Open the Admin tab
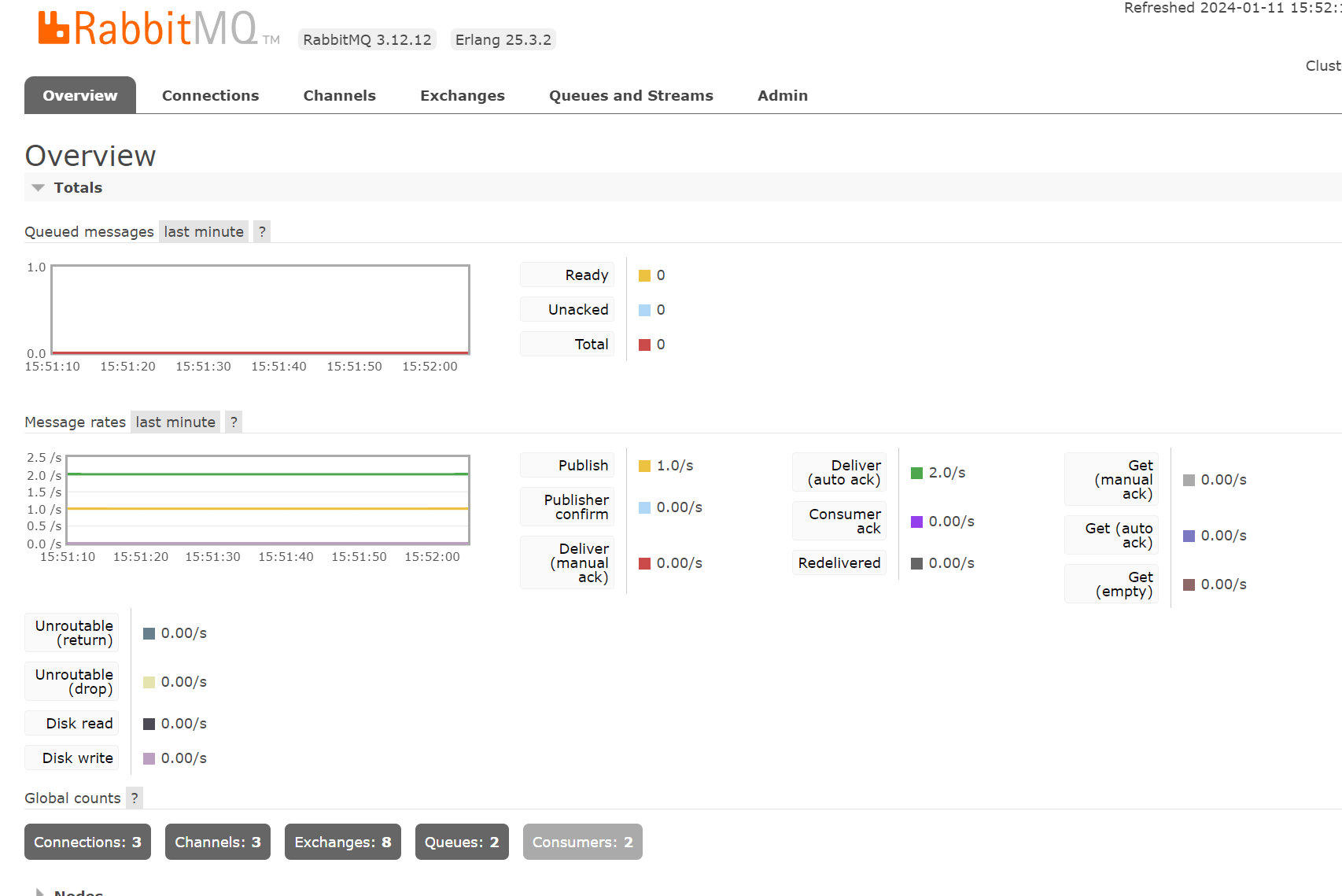The width and height of the screenshot is (1342, 896). coord(783,95)
